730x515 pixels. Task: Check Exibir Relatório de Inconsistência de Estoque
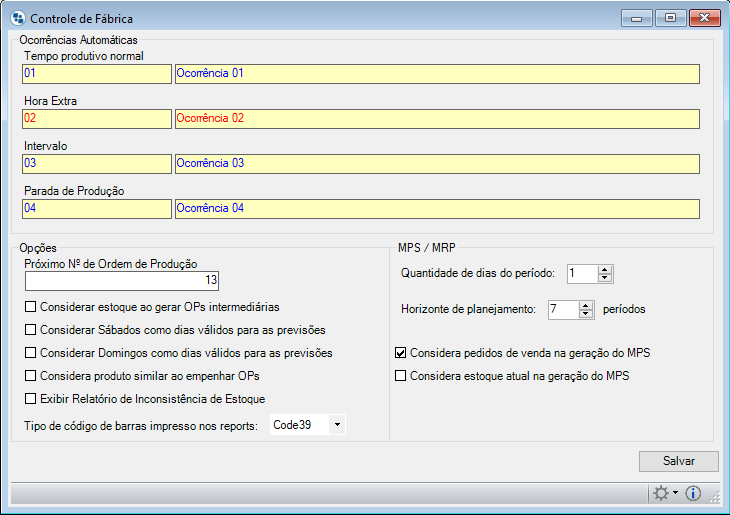tap(31, 399)
